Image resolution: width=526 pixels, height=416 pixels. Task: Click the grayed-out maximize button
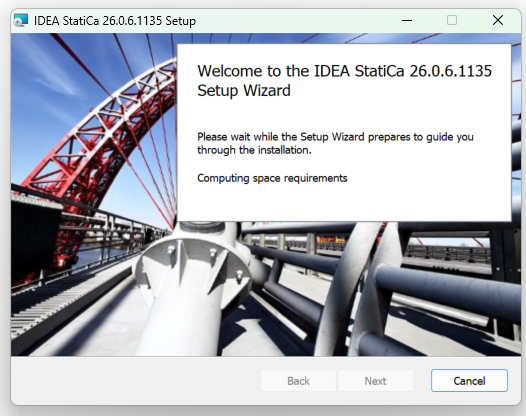point(452,20)
